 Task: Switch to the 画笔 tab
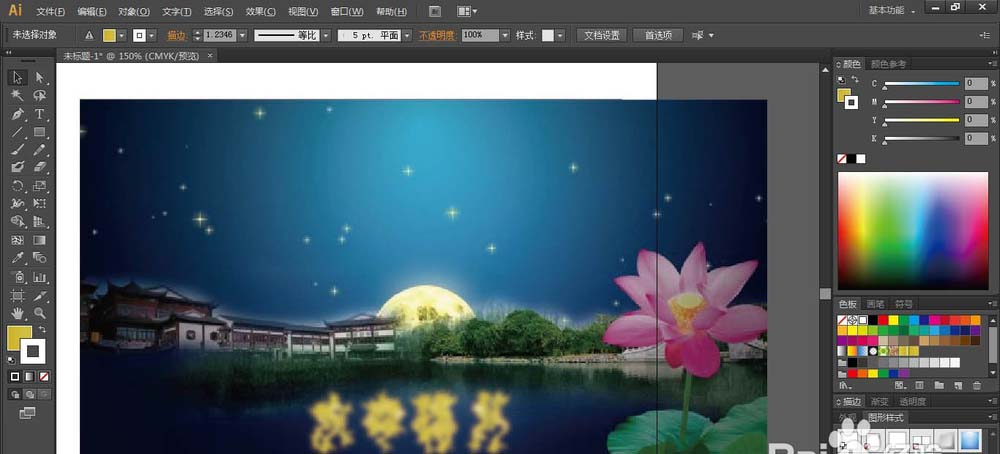point(876,304)
